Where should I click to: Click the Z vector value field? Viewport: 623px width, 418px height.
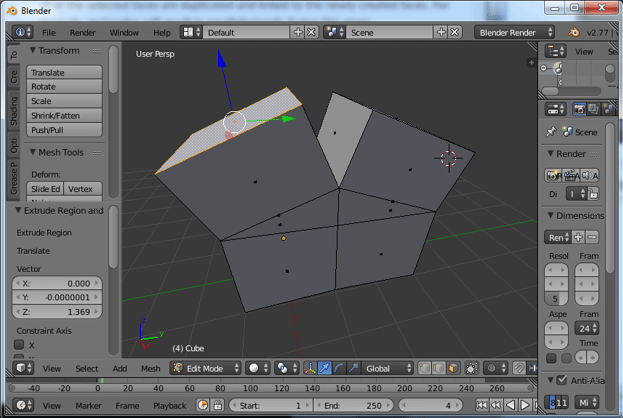[x=57, y=312]
